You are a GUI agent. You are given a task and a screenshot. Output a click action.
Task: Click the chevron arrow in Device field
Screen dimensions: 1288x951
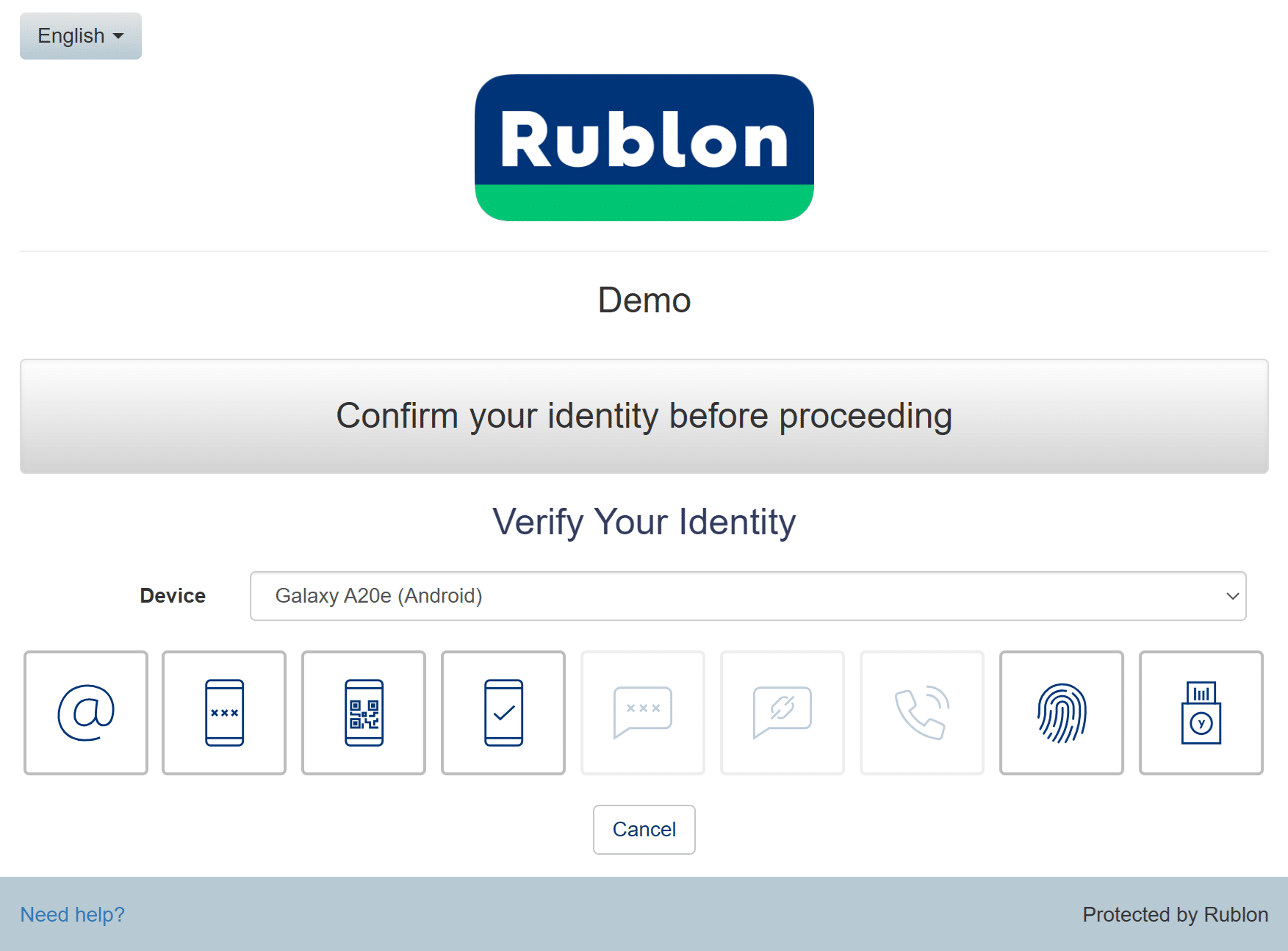[x=1232, y=596]
